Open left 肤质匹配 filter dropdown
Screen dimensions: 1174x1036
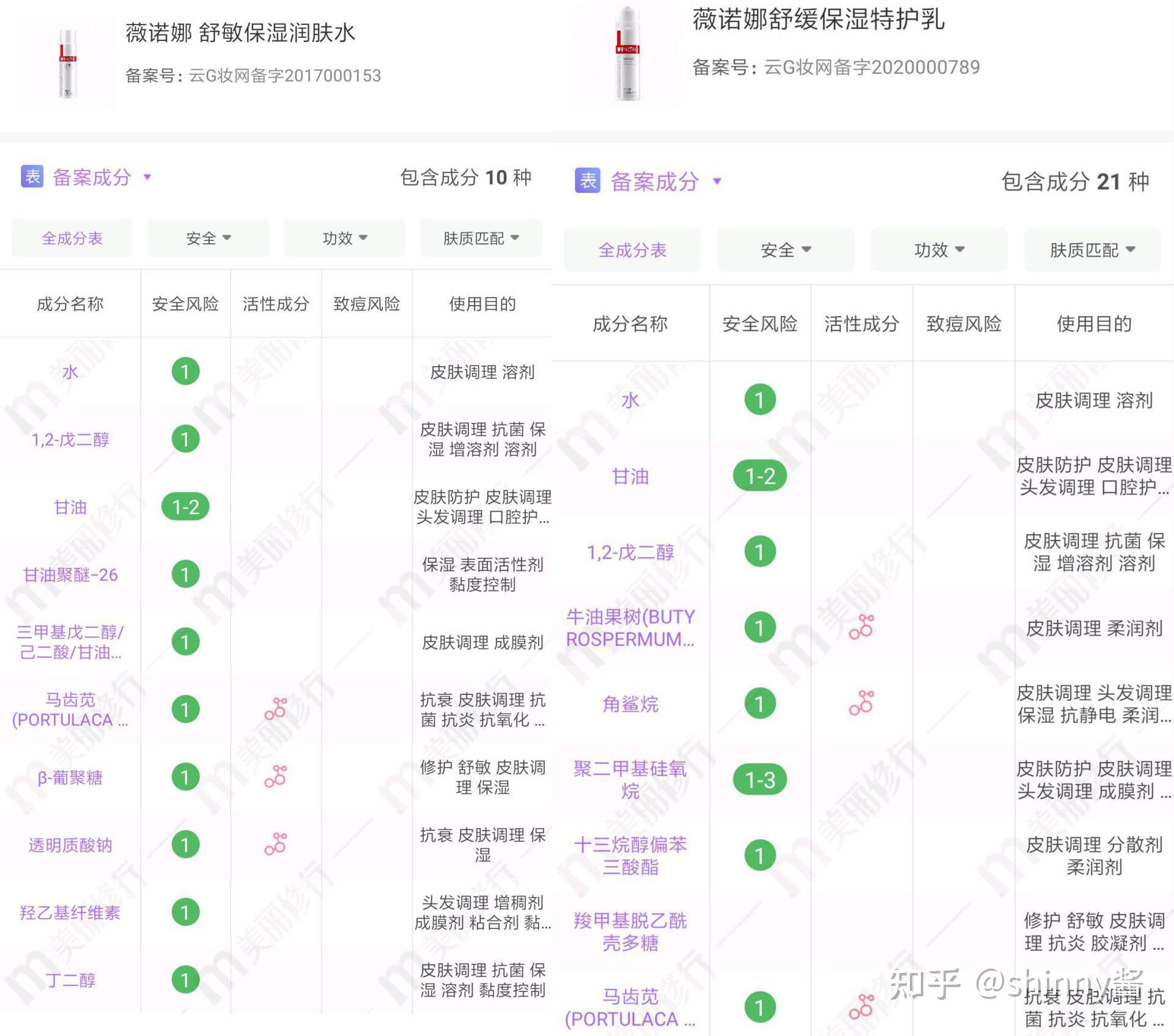coord(481,238)
